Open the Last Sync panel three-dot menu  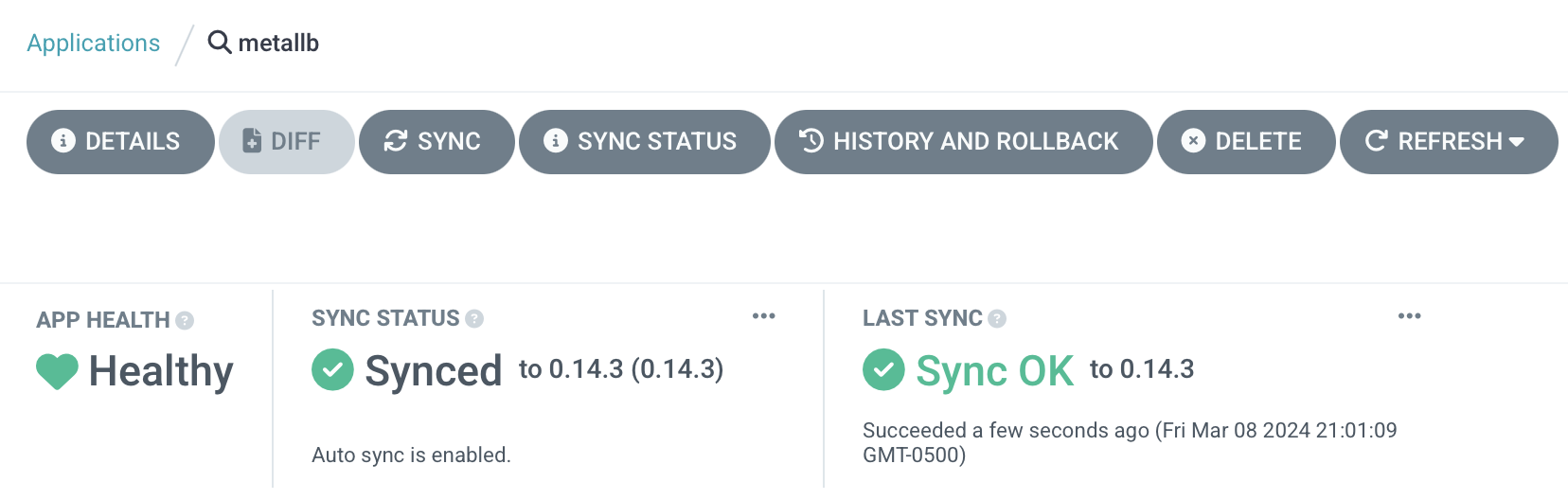(x=1410, y=316)
